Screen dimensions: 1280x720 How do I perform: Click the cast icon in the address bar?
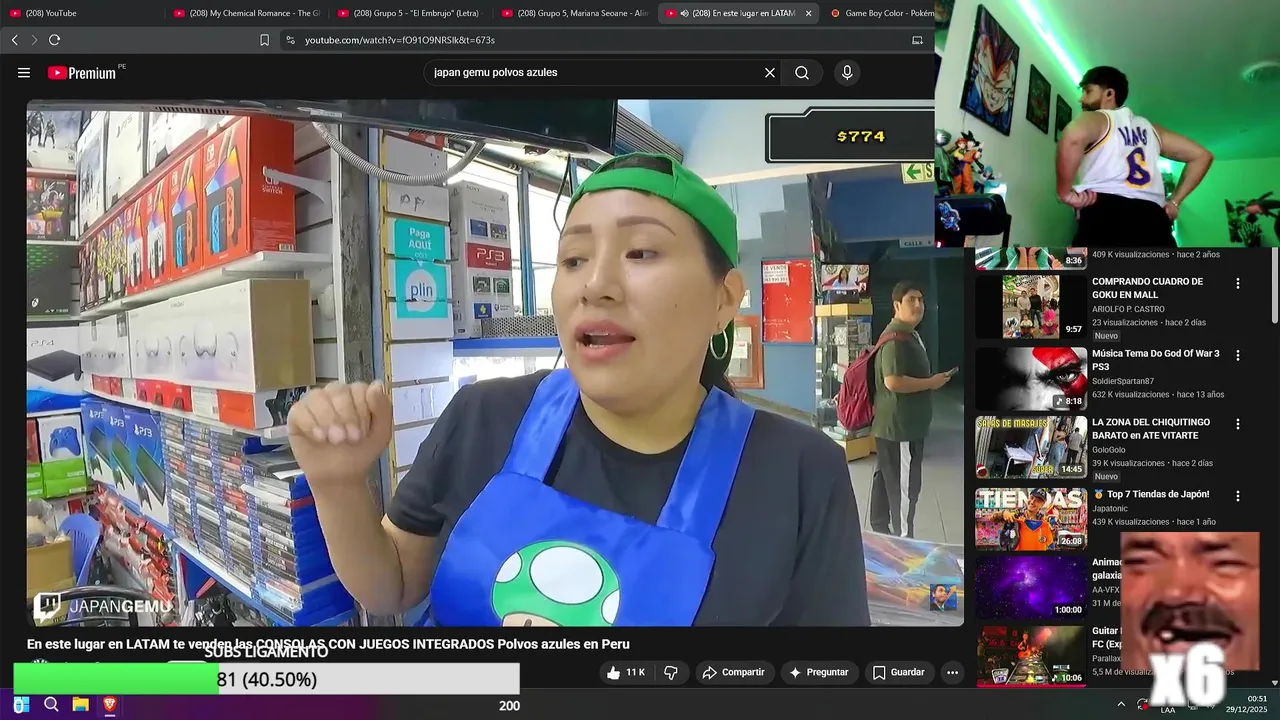[x=917, y=40]
